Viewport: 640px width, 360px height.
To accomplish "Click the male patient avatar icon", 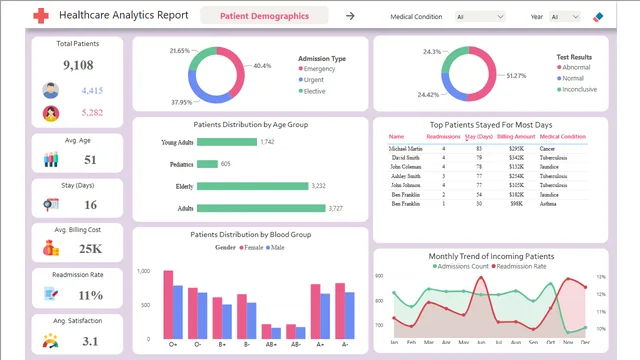I will pos(51,90).
